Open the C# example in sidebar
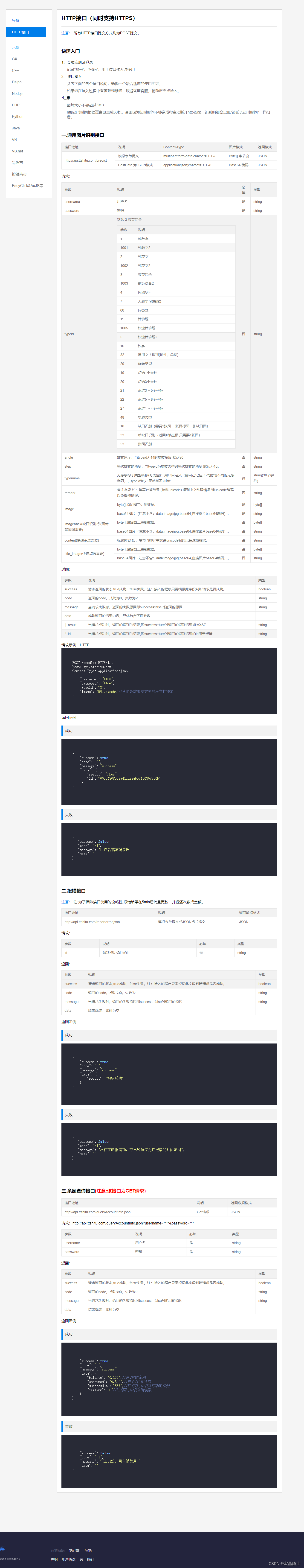 point(14,59)
